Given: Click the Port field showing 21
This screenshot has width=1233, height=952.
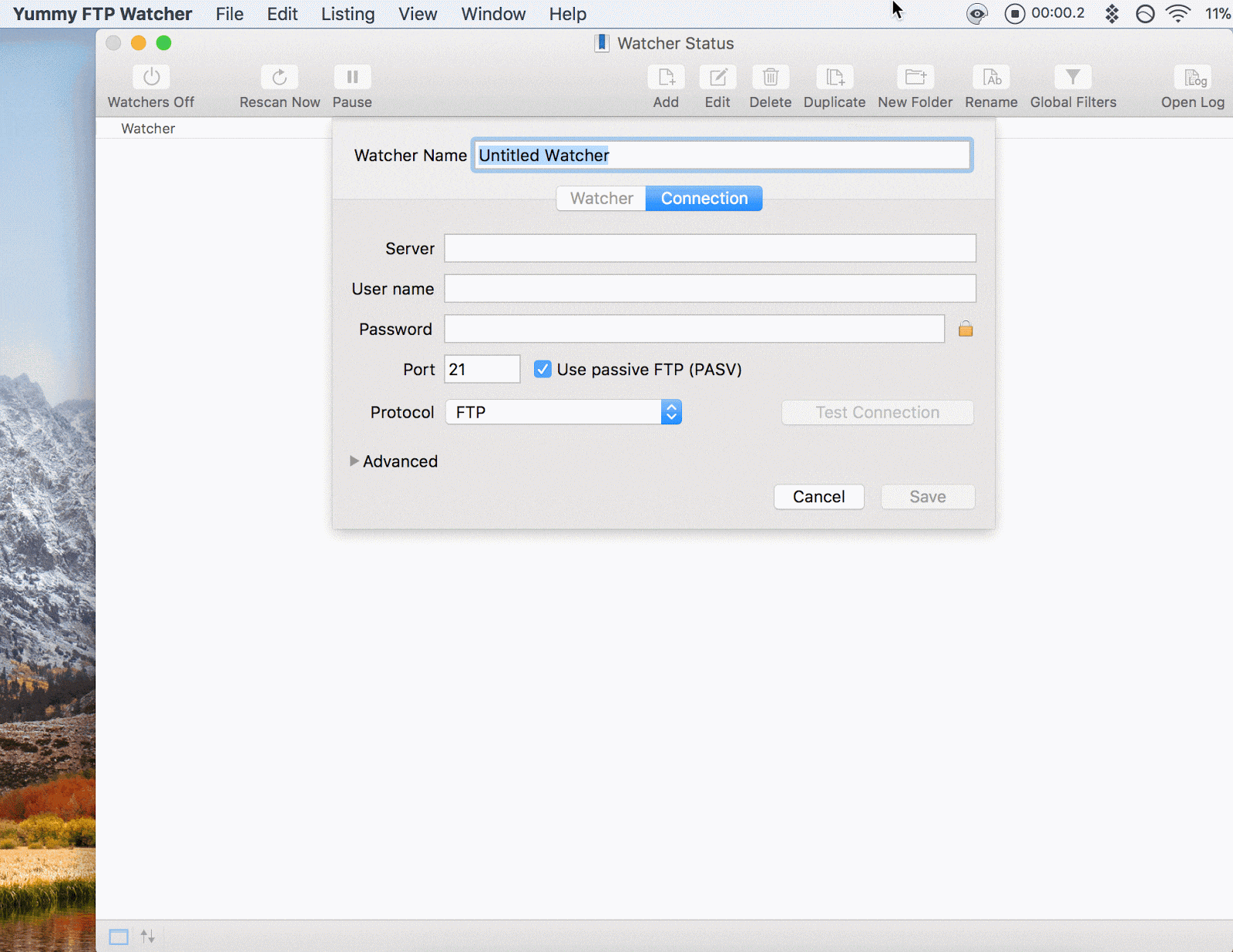Looking at the screenshot, I should tap(482, 369).
